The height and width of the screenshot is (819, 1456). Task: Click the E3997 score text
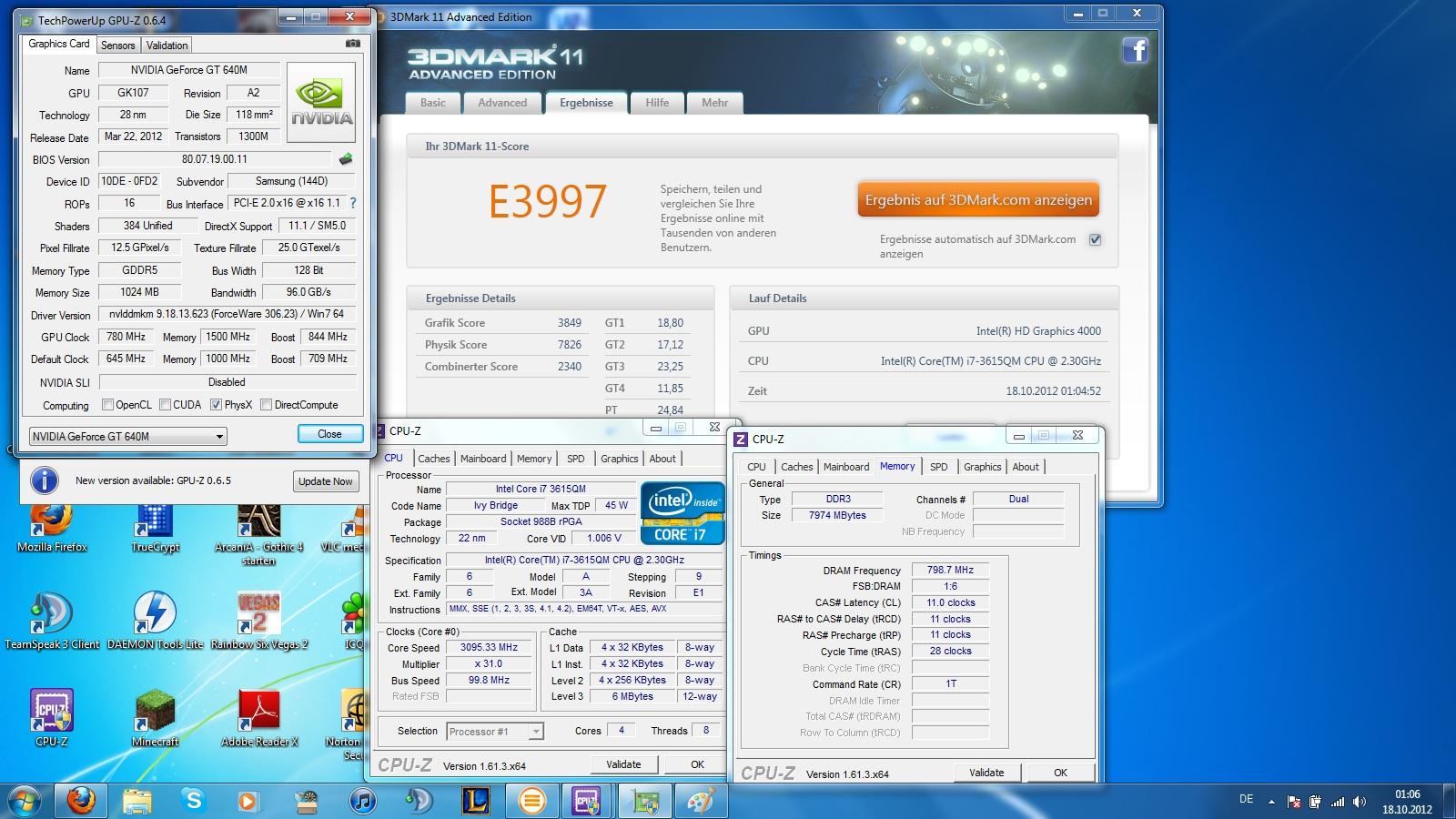point(548,202)
